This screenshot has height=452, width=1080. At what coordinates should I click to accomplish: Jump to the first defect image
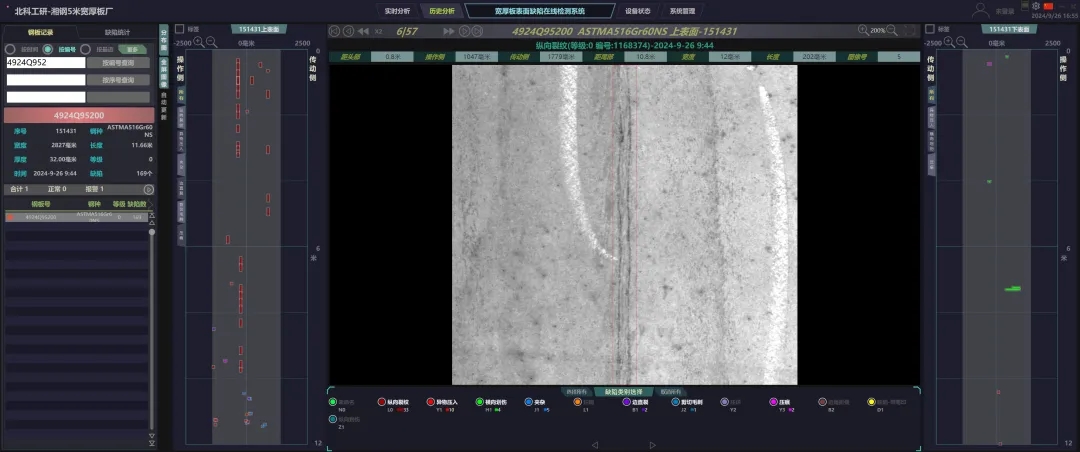tap(335, 31)
